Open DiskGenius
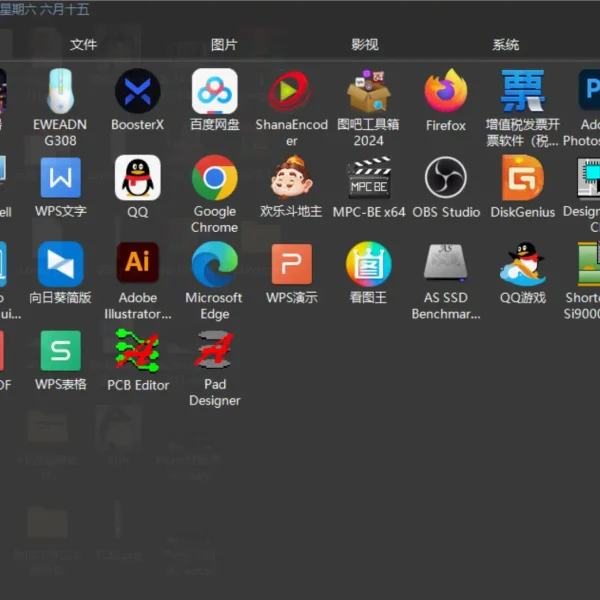The width and height of the screenshot is (600, 600). (523, 178)
